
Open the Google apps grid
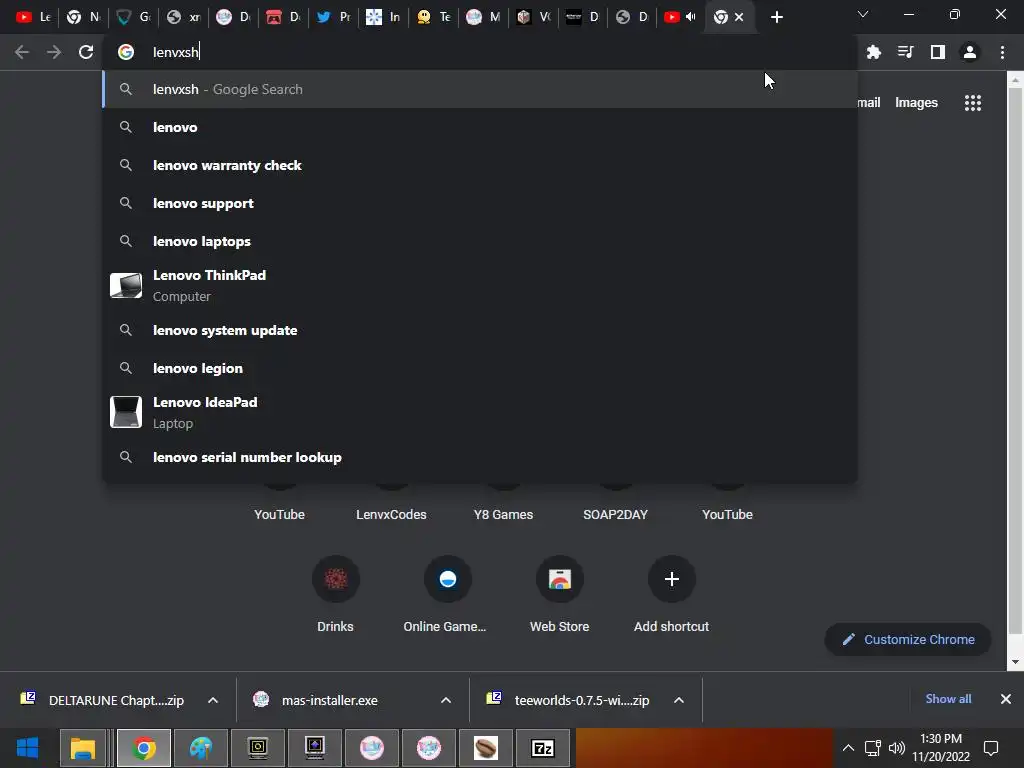point(972,103)
